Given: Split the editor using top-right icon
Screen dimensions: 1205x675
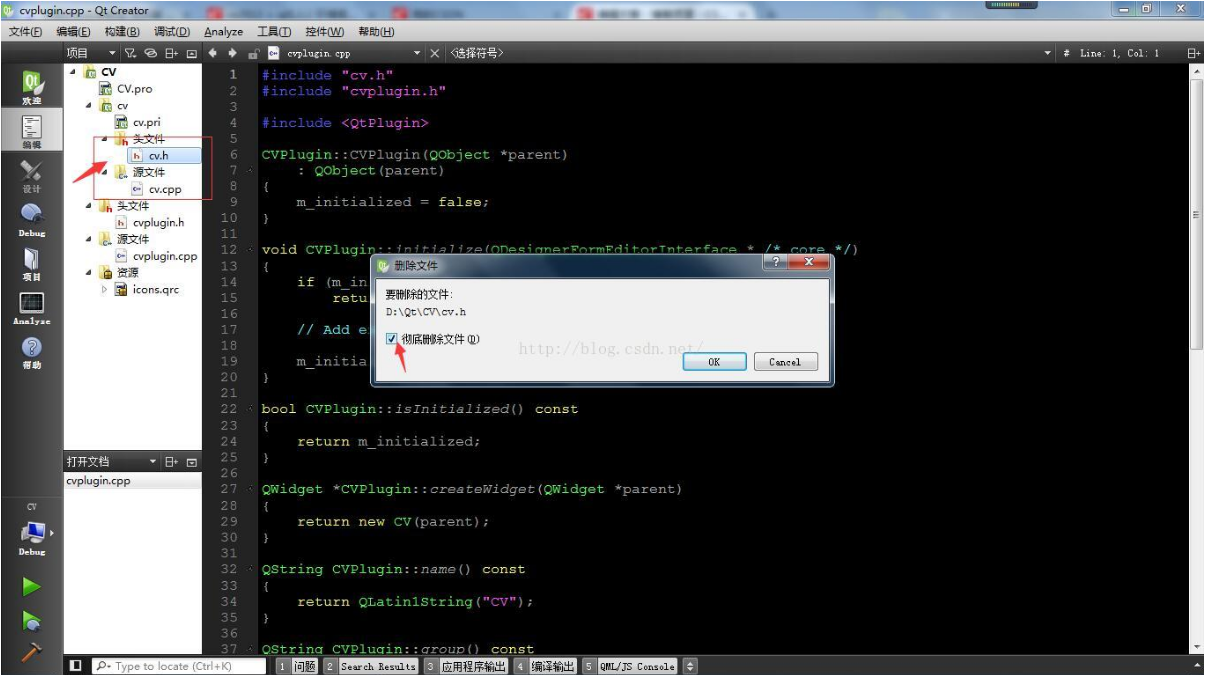Looking at the screenshot, I should 1194,53.
